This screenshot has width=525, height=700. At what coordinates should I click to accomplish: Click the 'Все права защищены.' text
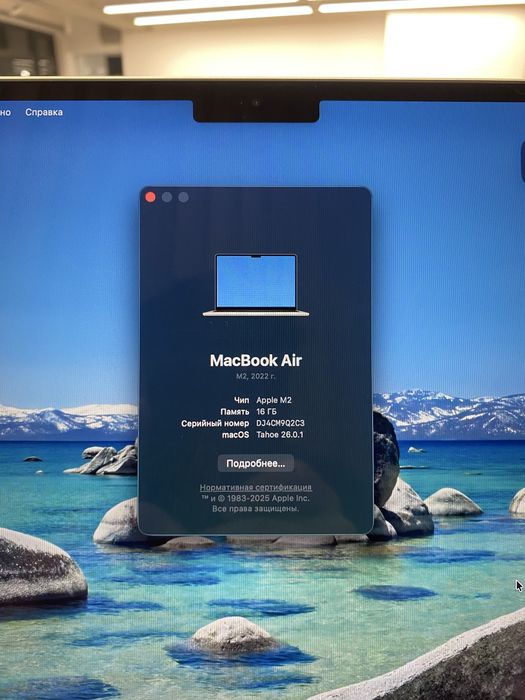click(256, 509)
